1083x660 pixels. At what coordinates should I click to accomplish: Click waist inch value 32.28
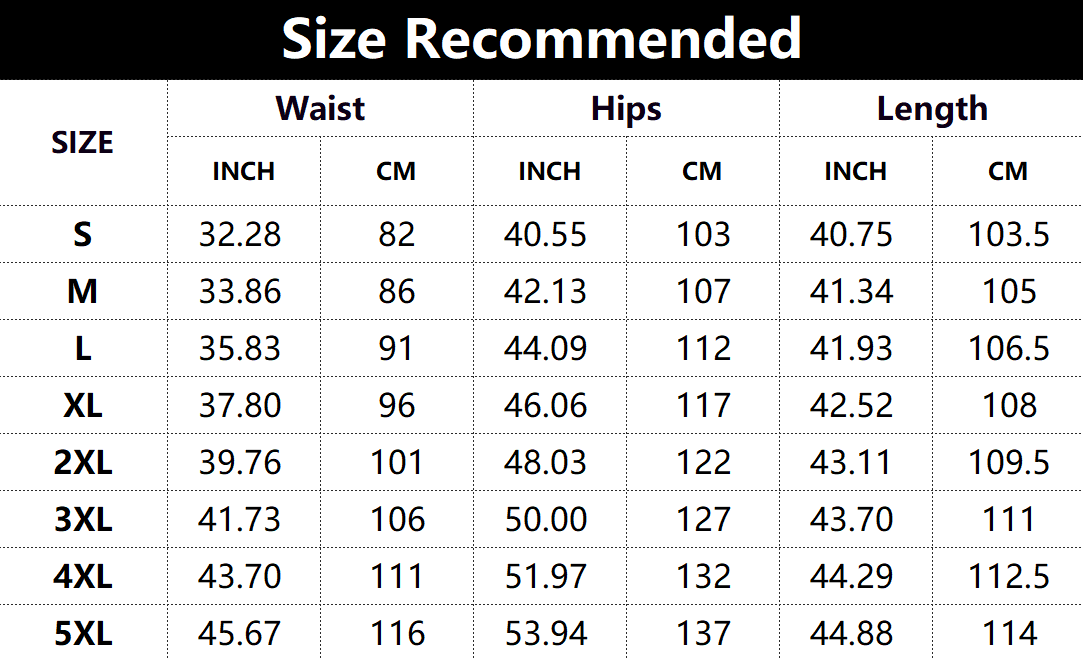pyautogui.click(x=240, y=234)
